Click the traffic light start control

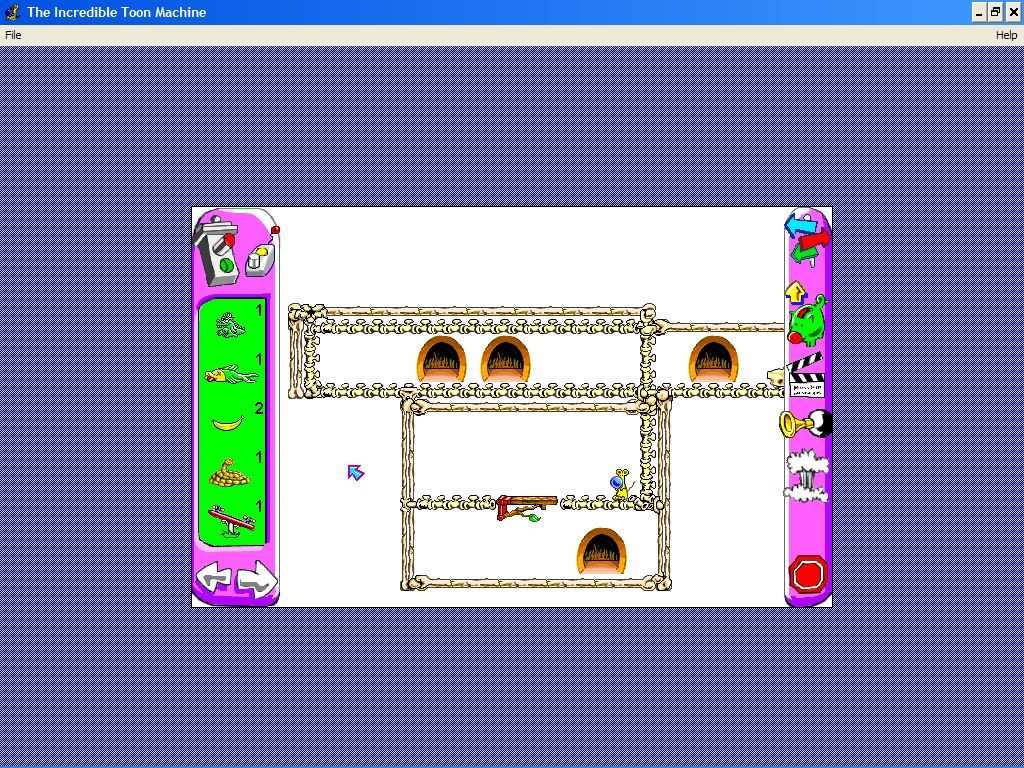(217, 251)
